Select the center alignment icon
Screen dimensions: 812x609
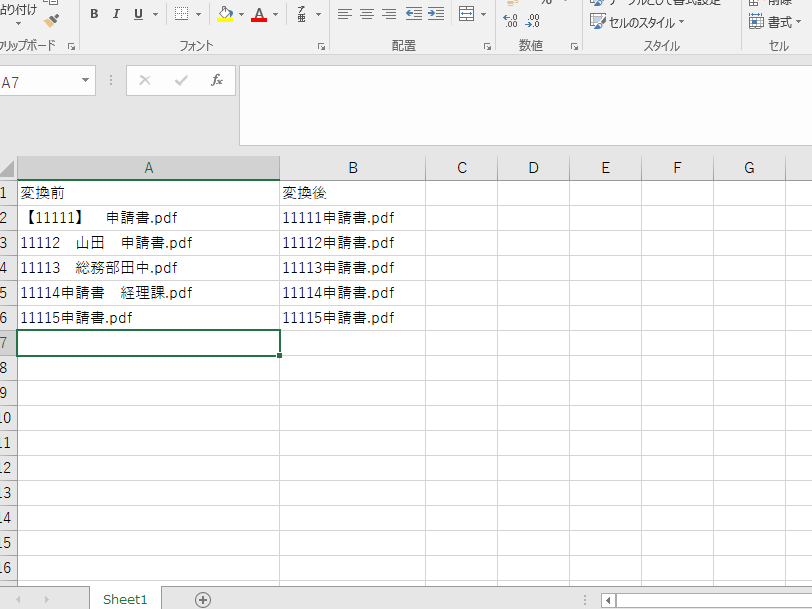(366, 13)
